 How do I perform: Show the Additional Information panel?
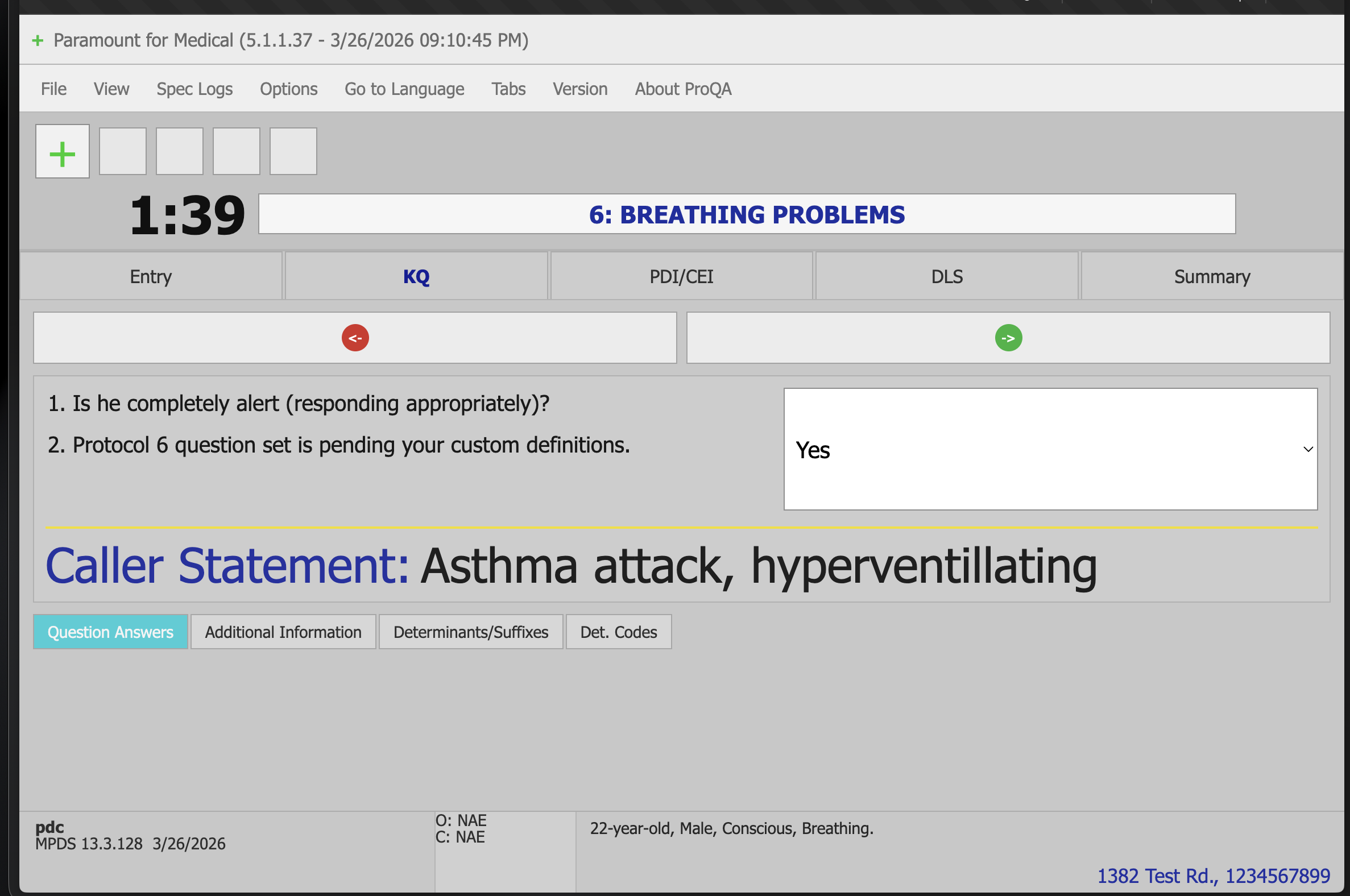pyautogui.click(x=283, y=632)
